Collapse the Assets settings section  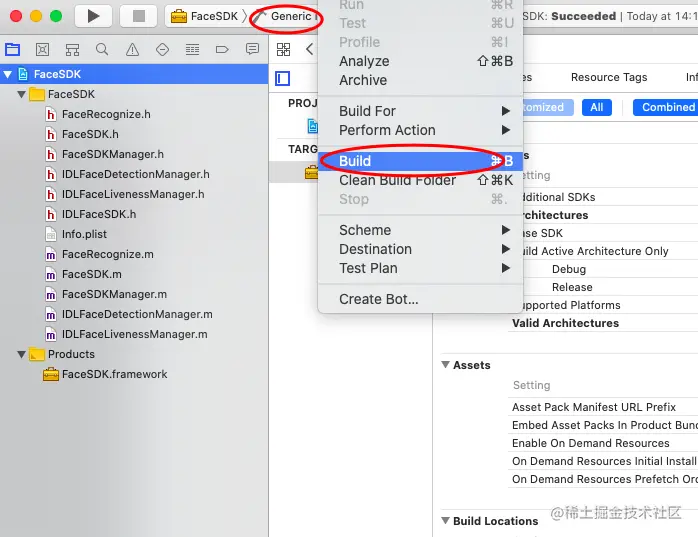click(445, 364)
